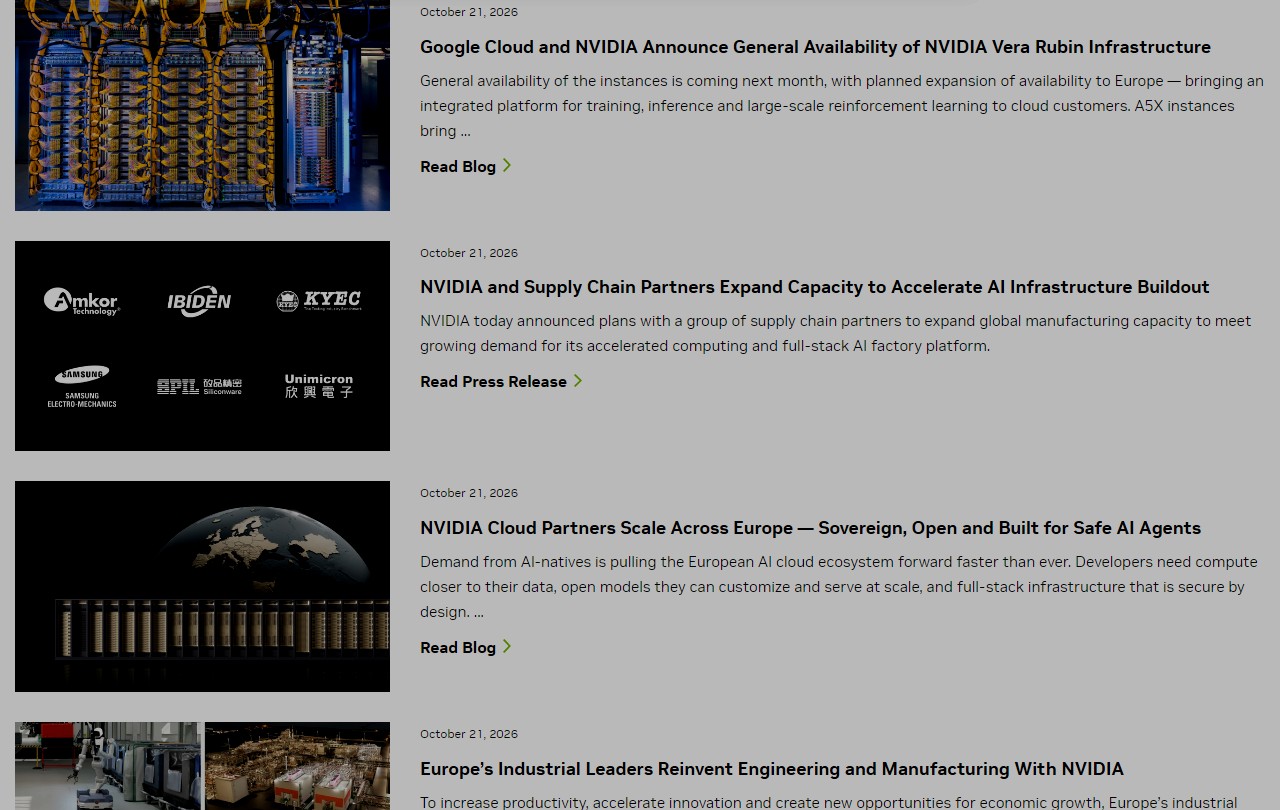
Task: Click Read Blog under the Cloud Partners article
Action: click(458, 647)
